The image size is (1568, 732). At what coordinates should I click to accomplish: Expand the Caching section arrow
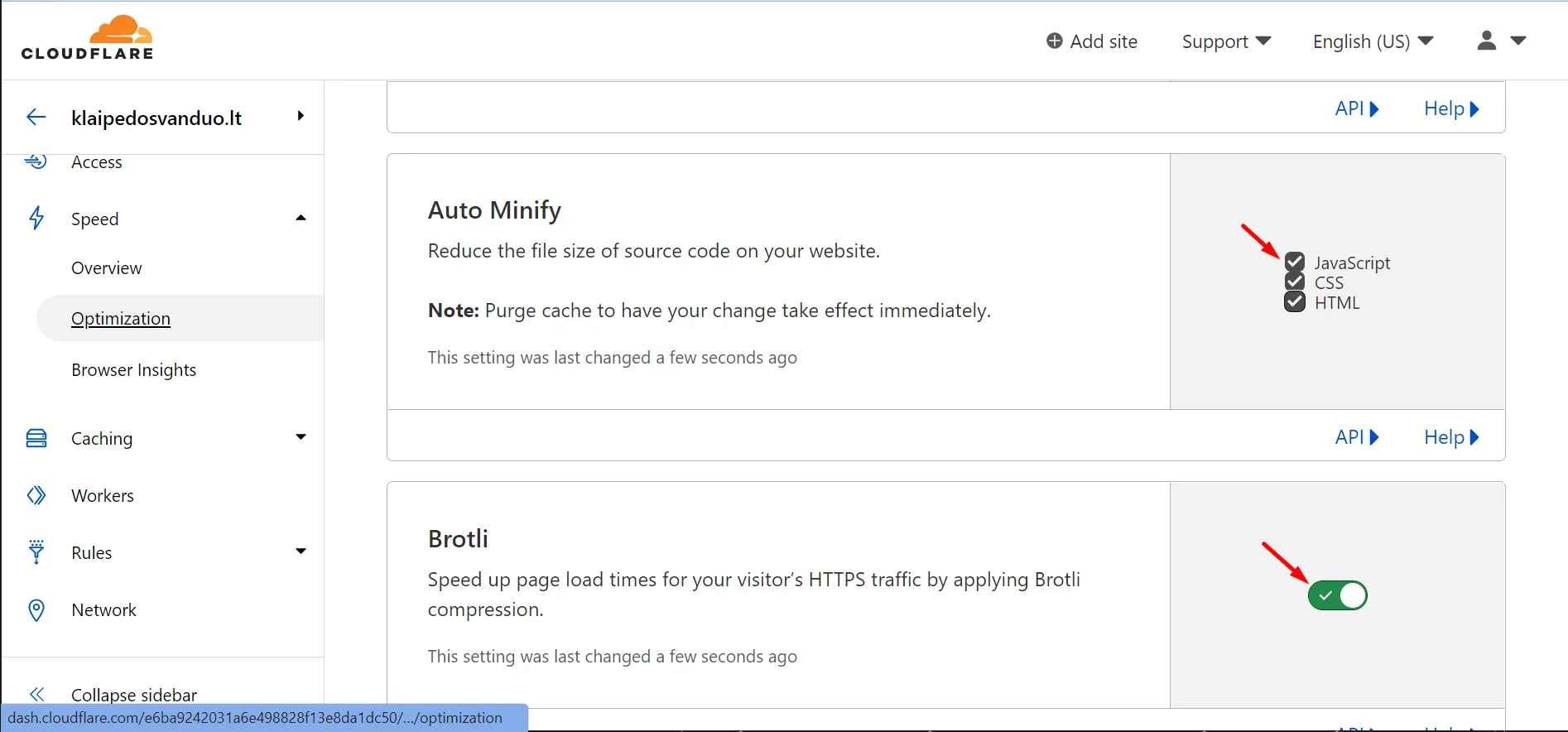[301, 436]
